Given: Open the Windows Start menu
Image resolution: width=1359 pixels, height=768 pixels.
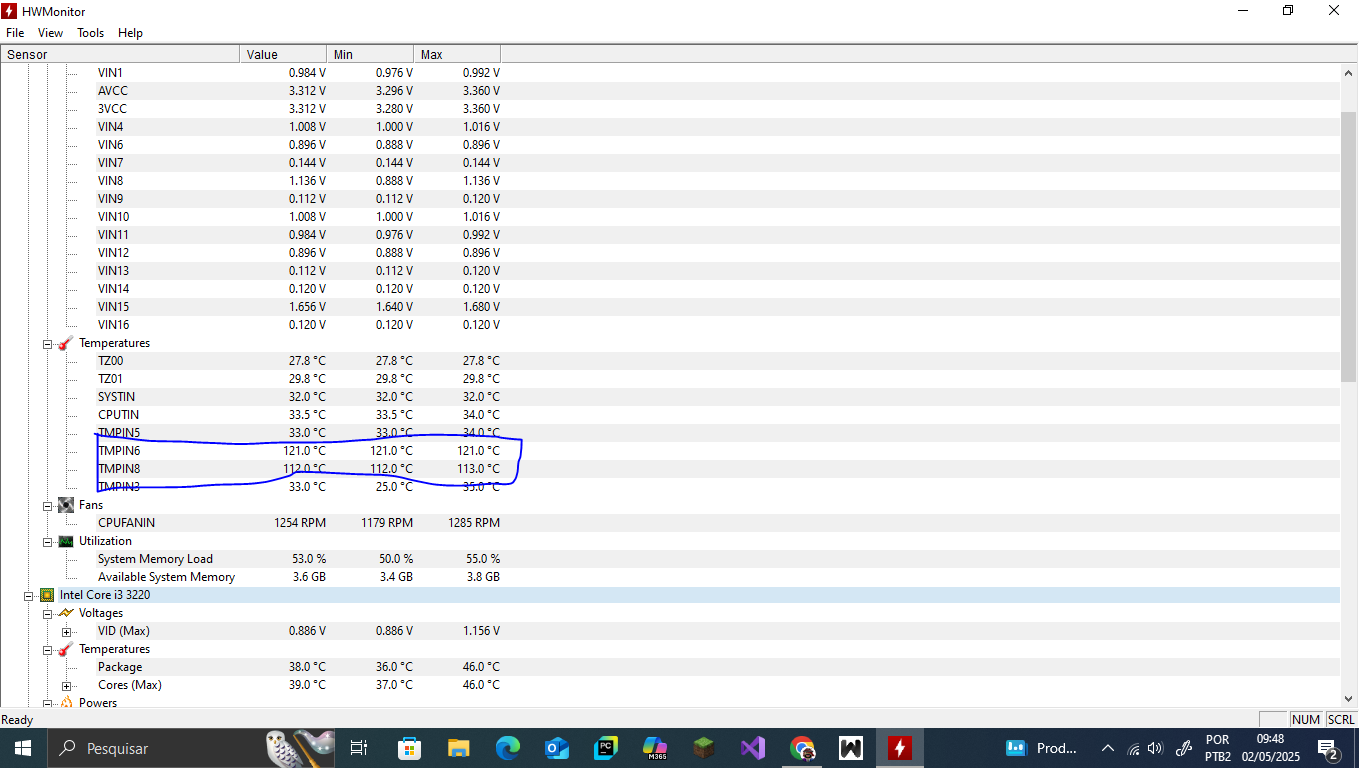Looking at the screenshot, I should 23,748.
